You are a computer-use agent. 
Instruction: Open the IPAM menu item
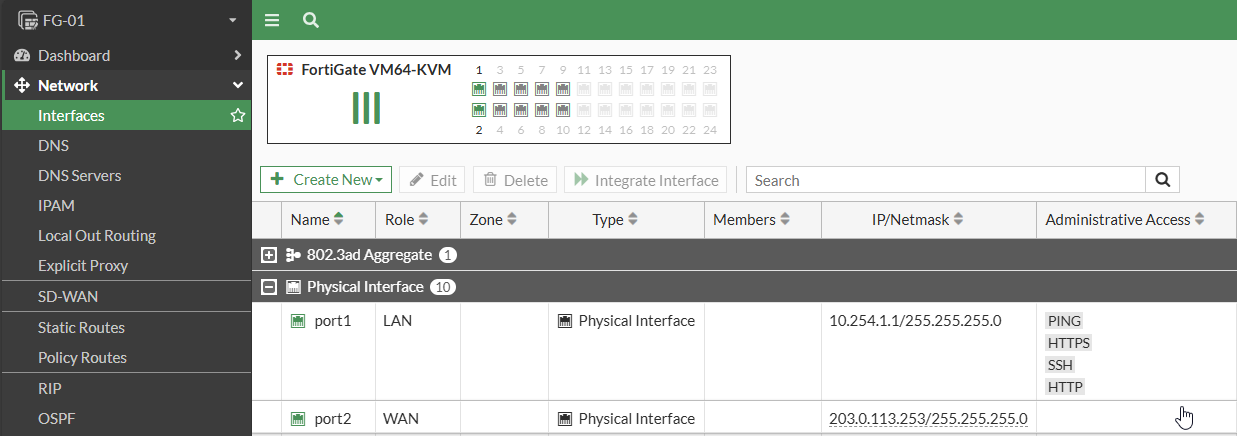[x=126, y=206]
